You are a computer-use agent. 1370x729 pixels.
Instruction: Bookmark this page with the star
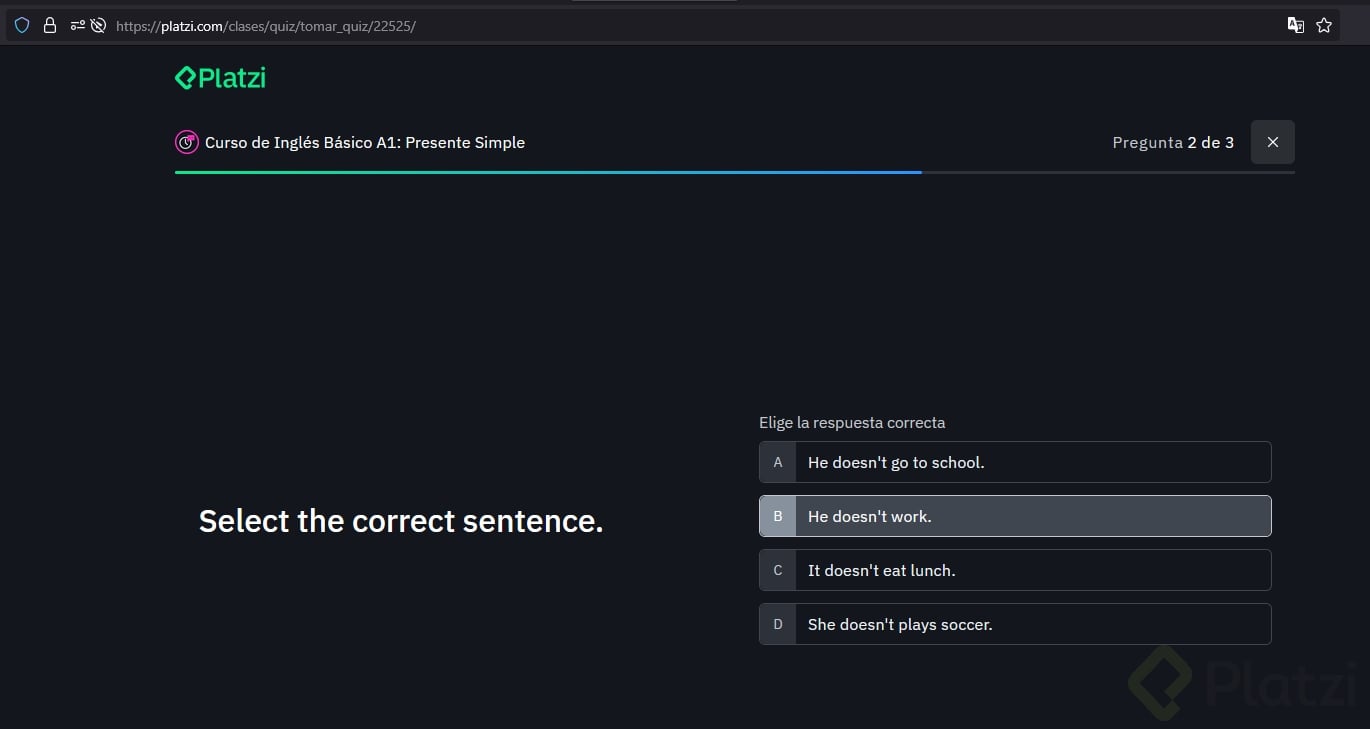(x=1324, y=26)
